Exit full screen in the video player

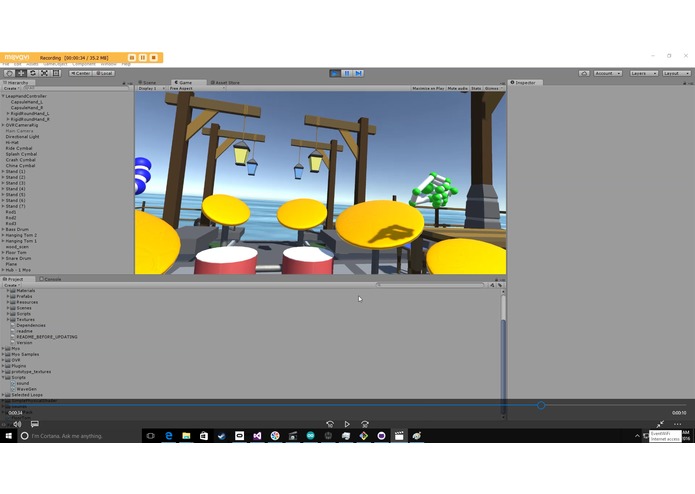[x=660, y=424]
